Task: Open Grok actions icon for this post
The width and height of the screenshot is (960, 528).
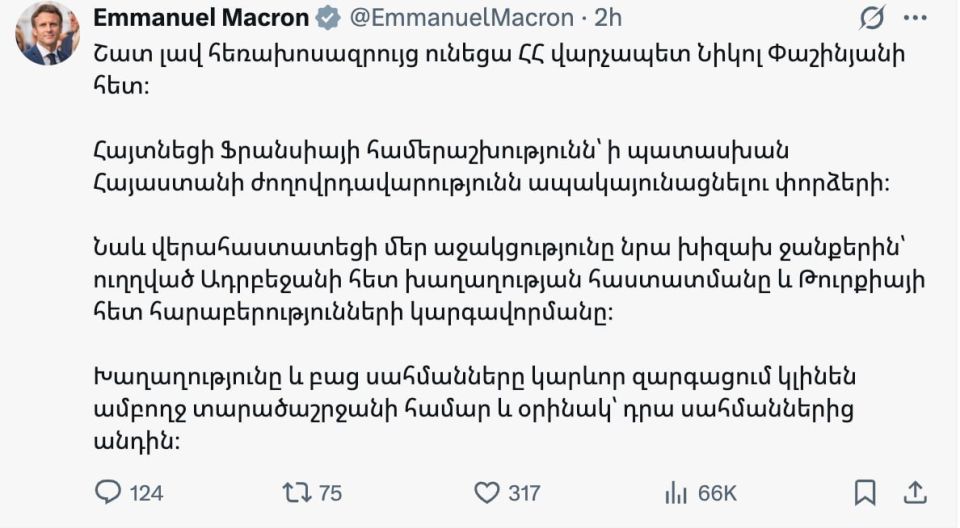Action: [x=871, y=18]
